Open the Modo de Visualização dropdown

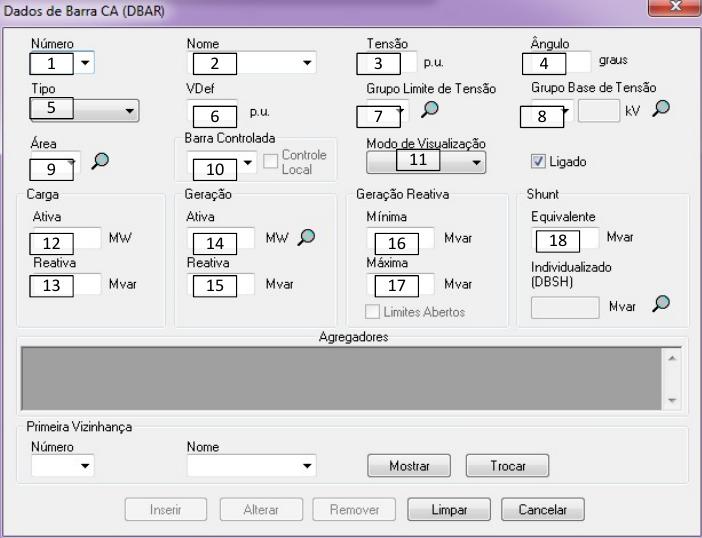pyautogui.click(x=477, y=161)
